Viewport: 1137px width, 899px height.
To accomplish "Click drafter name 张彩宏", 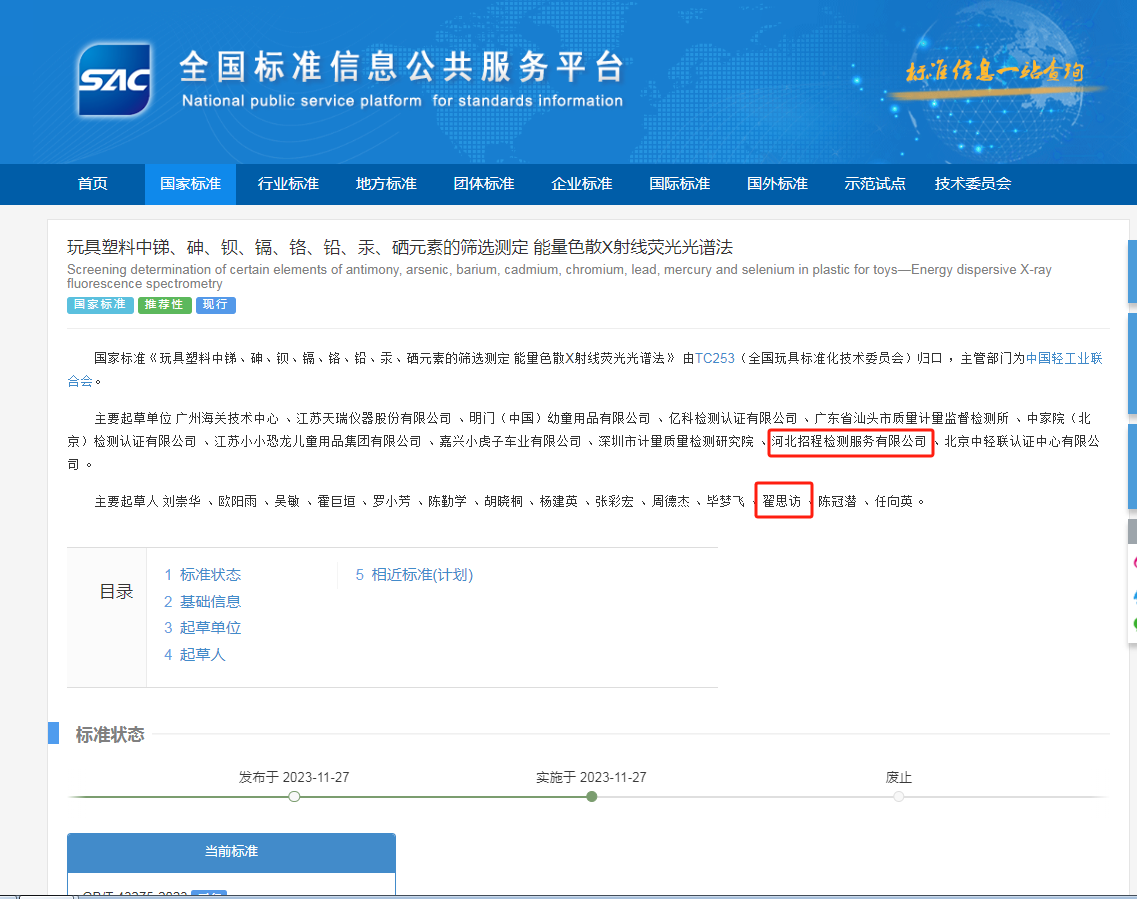I will pyautogui.click(x=614, y=502).
